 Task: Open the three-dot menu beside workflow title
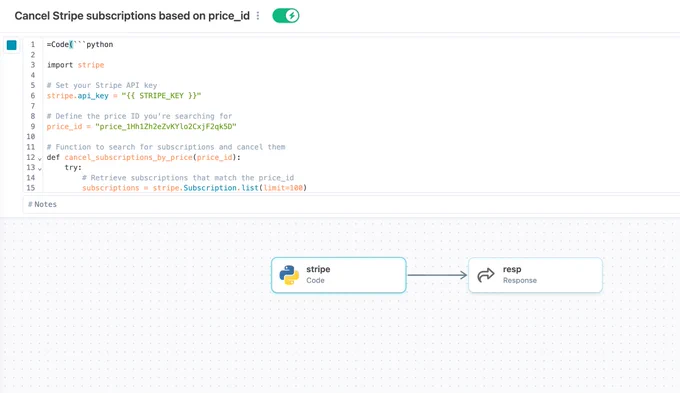258,16
